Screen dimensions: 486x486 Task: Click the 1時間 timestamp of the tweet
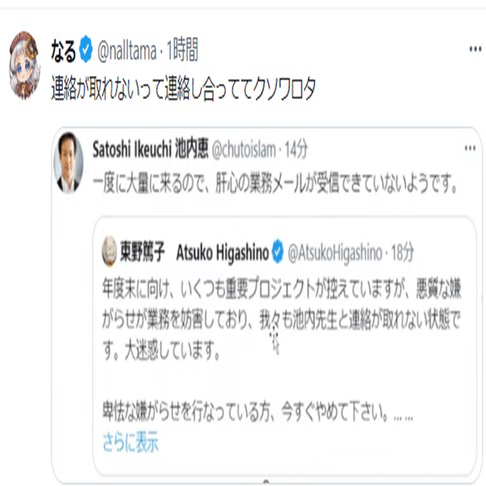[182, 50]
